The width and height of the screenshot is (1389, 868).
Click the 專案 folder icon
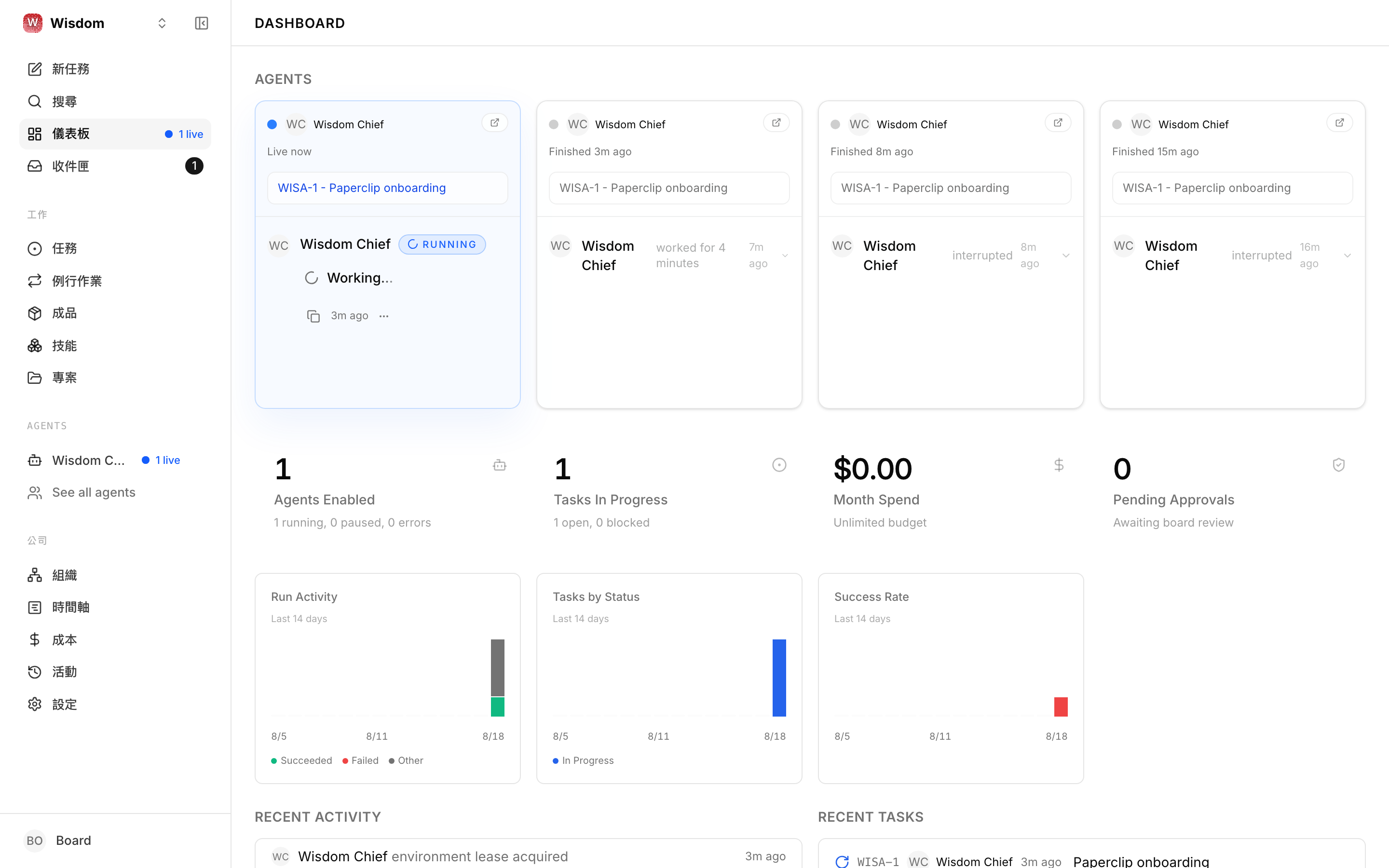35,378
